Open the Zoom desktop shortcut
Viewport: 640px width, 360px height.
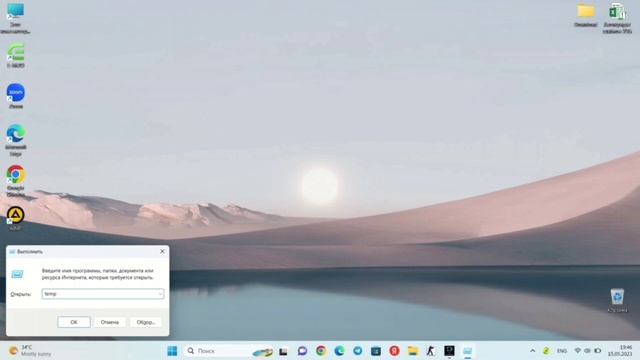coord(16,96)
